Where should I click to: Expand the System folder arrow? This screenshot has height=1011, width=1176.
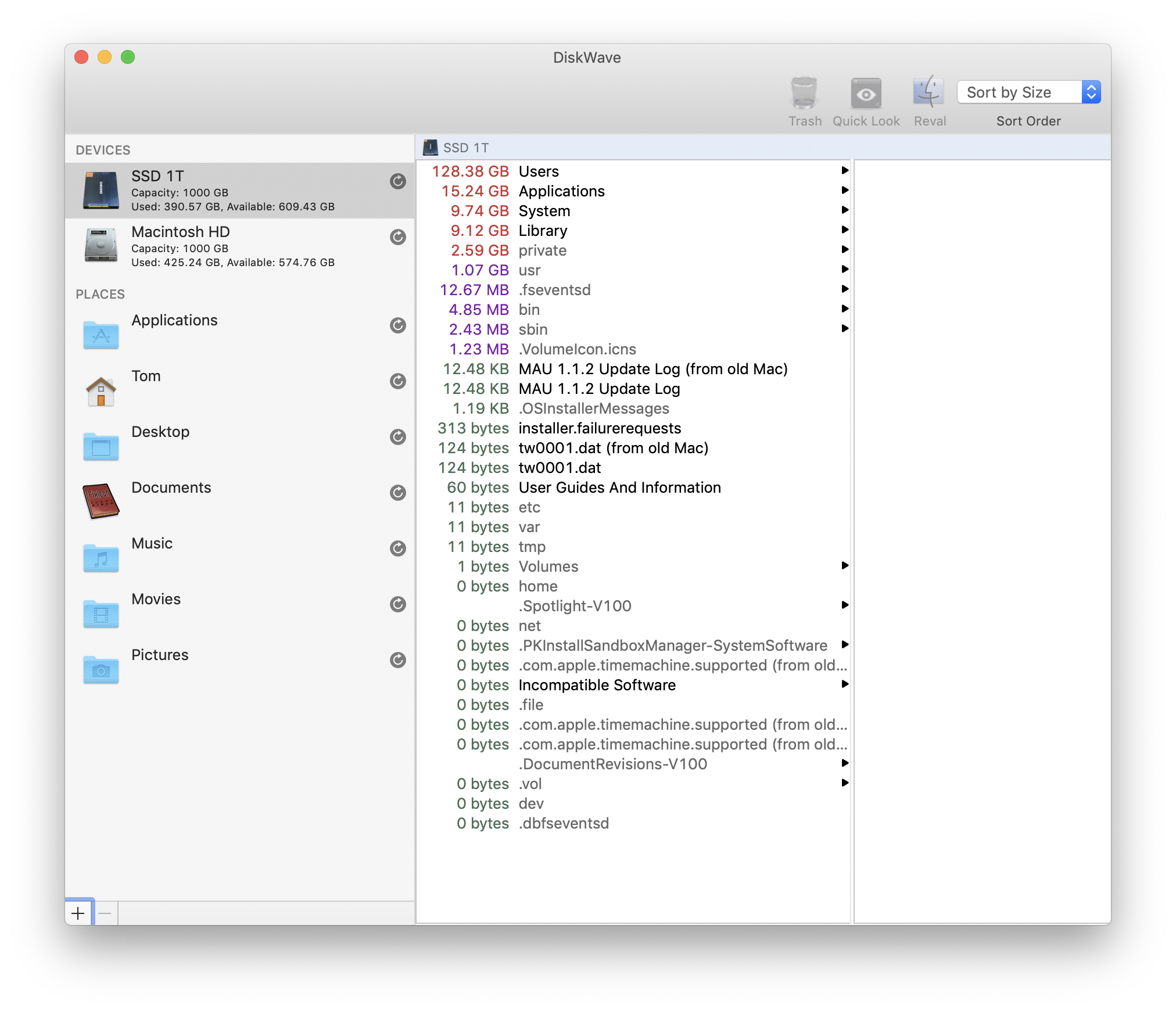[x=845, y=210]
